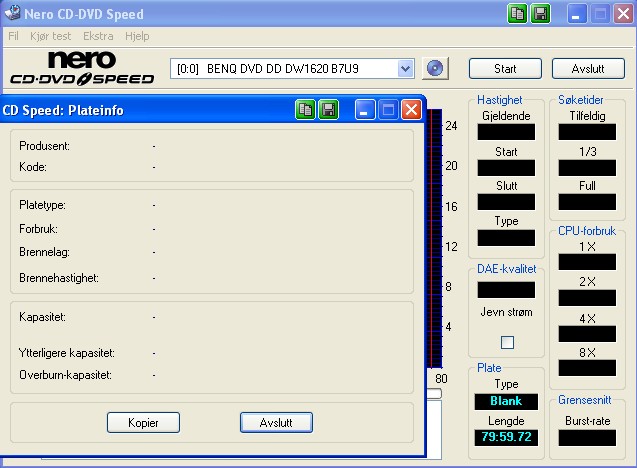
Task: Click the Burst-rate readout field
Action: pyautogui.click(x=587, y=438)
